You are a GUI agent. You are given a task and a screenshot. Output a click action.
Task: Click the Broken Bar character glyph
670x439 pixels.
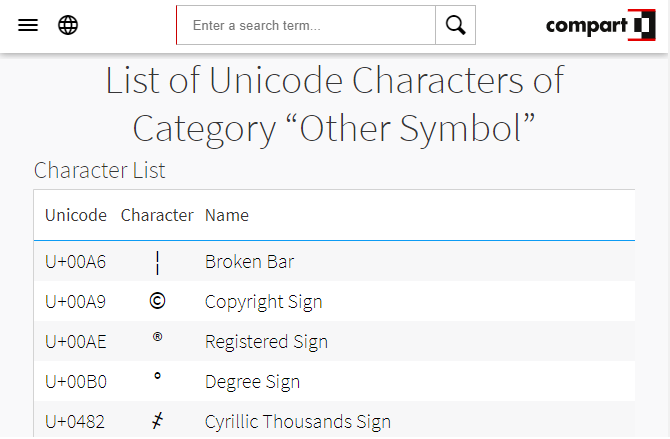pyautogui.click(x=157, y=262)
